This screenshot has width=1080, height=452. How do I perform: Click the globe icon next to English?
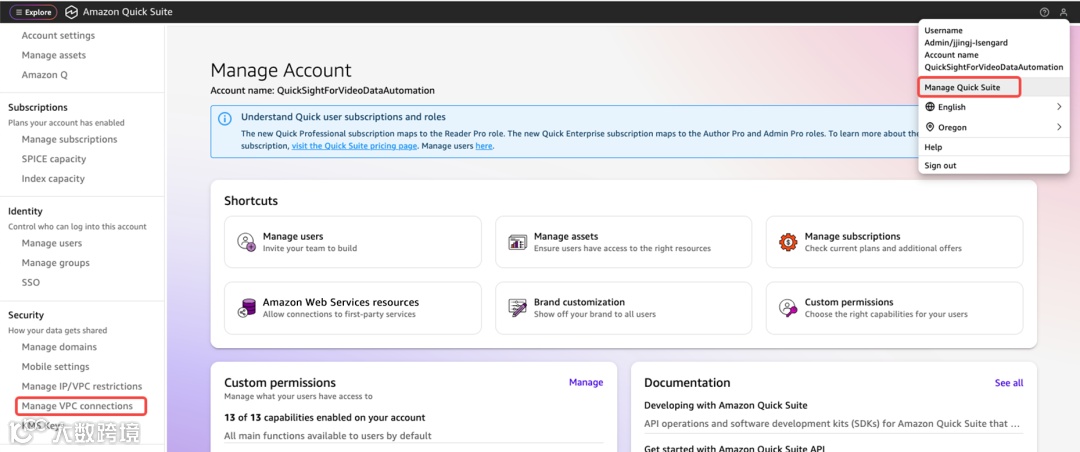tap(930, 107)
